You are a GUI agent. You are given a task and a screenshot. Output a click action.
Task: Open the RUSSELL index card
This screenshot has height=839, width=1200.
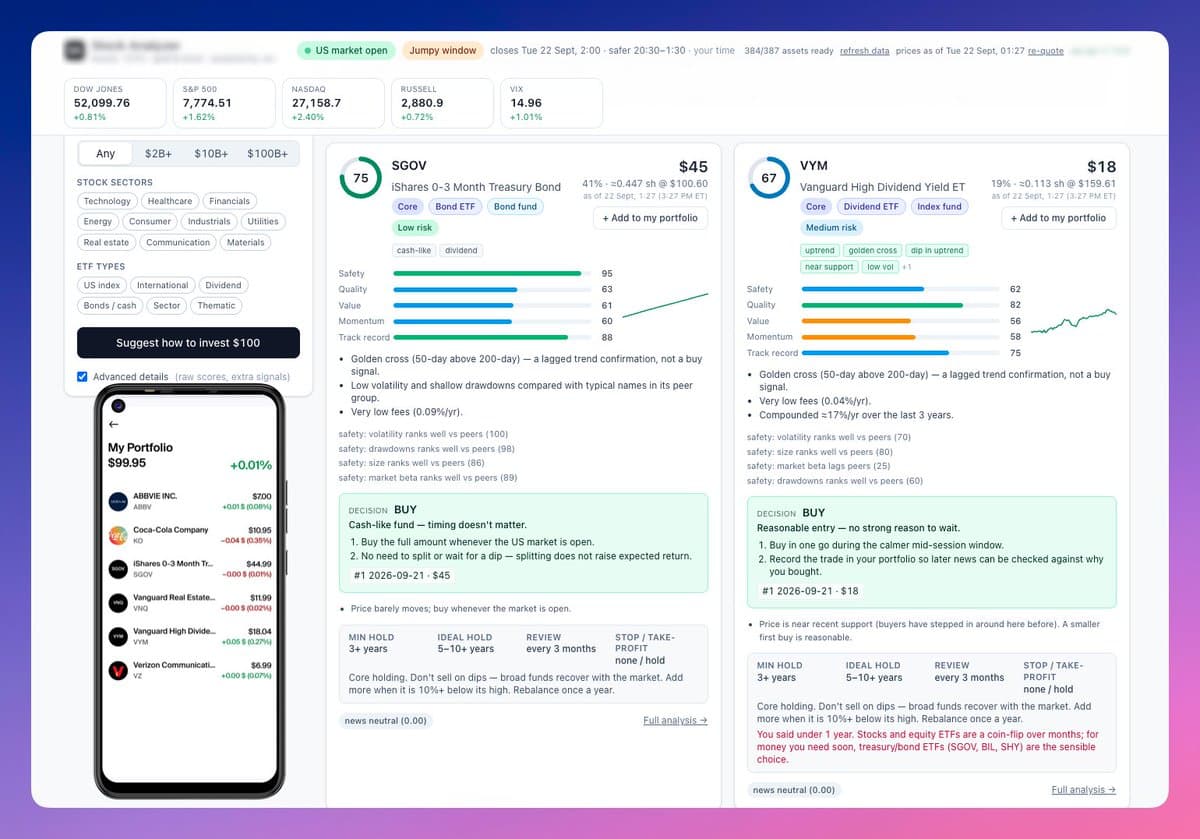443,103
